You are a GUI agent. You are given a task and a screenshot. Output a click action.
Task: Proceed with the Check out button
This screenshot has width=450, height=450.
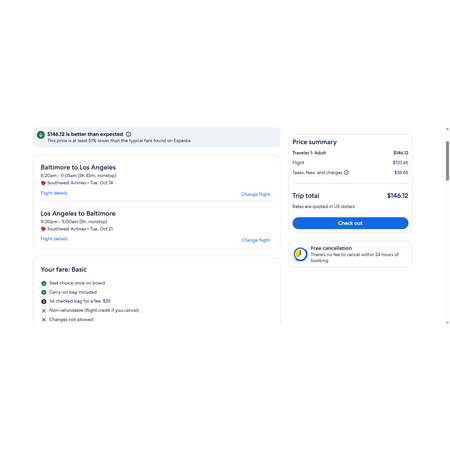tap(350, 223)
